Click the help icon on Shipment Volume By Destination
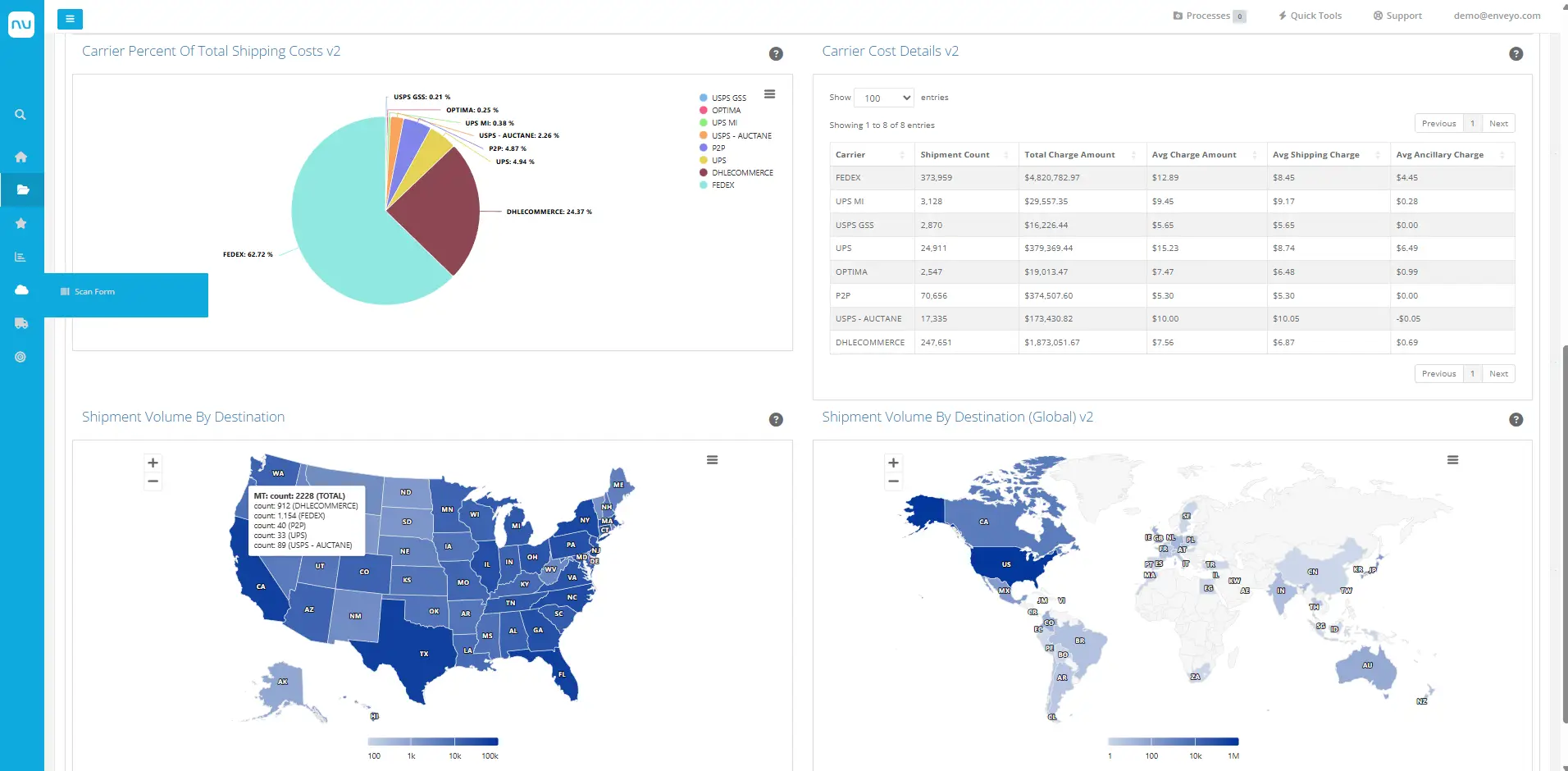 775,419
